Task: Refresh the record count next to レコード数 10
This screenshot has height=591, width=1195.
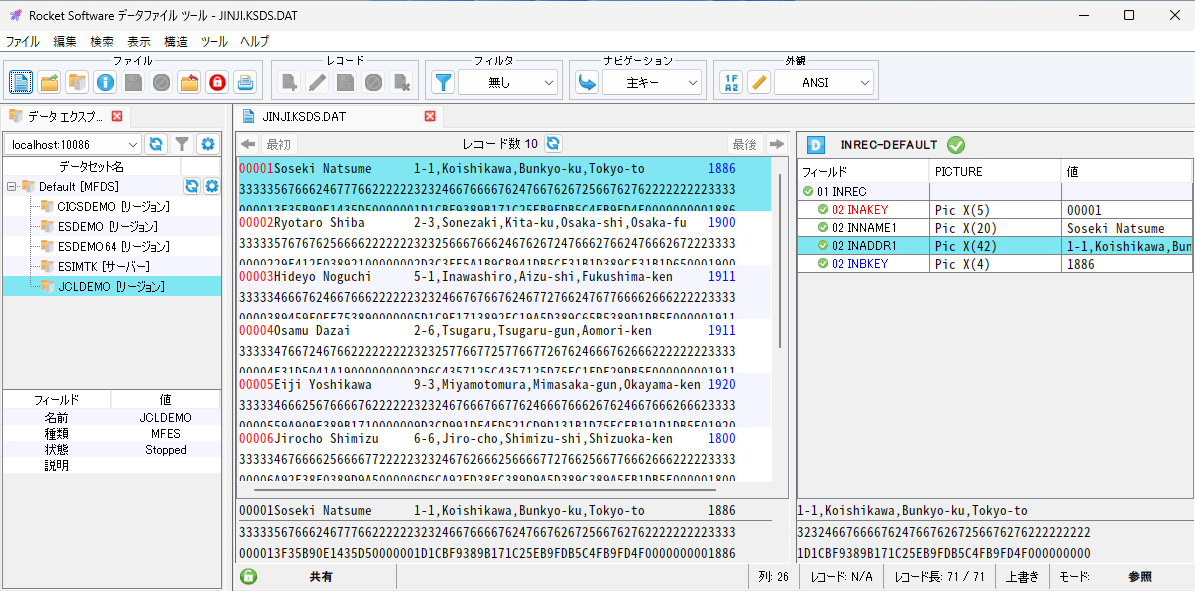Action: tap(553, 144)
